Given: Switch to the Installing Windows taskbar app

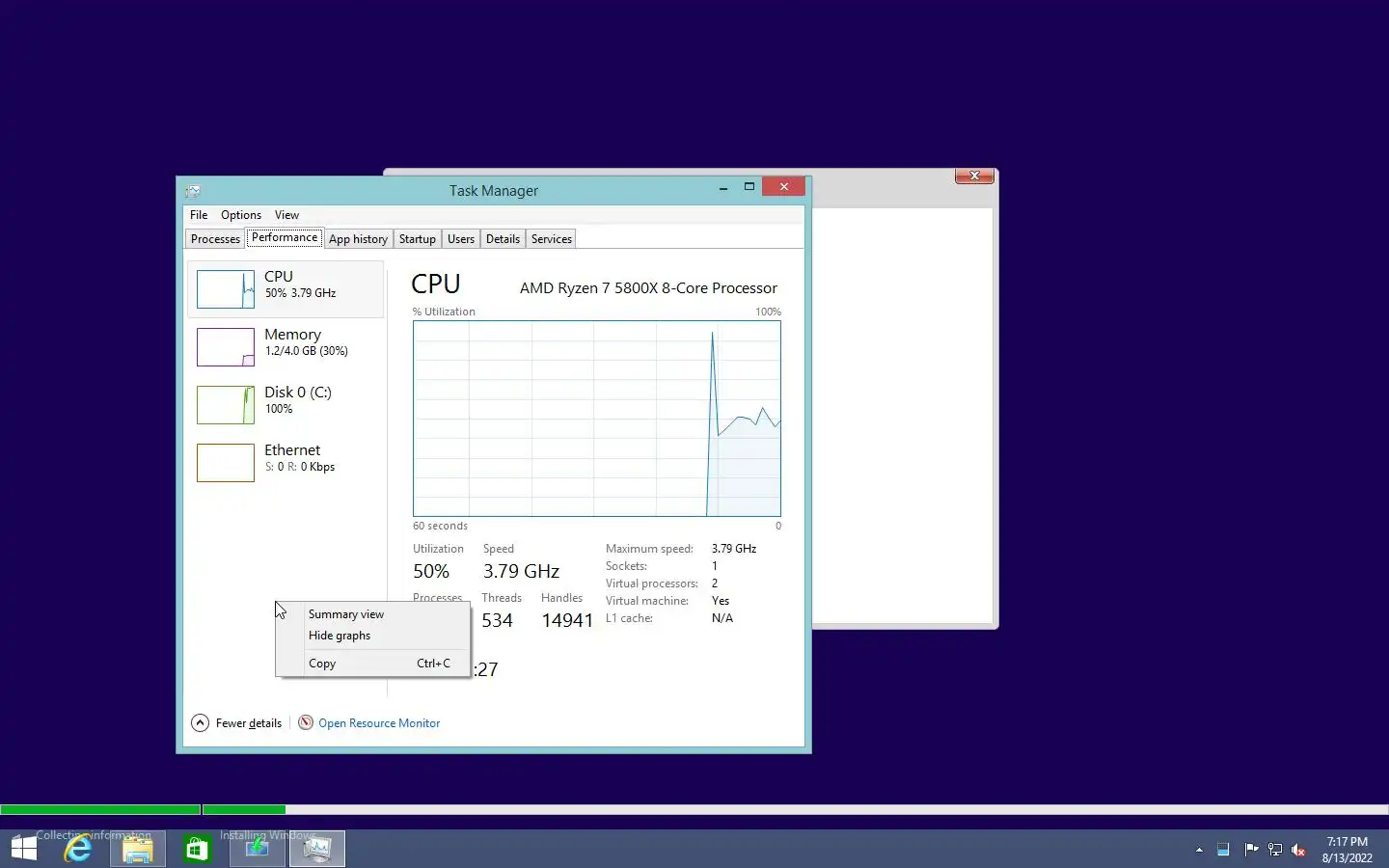Looking at the screenshot, I should (257, 849).
